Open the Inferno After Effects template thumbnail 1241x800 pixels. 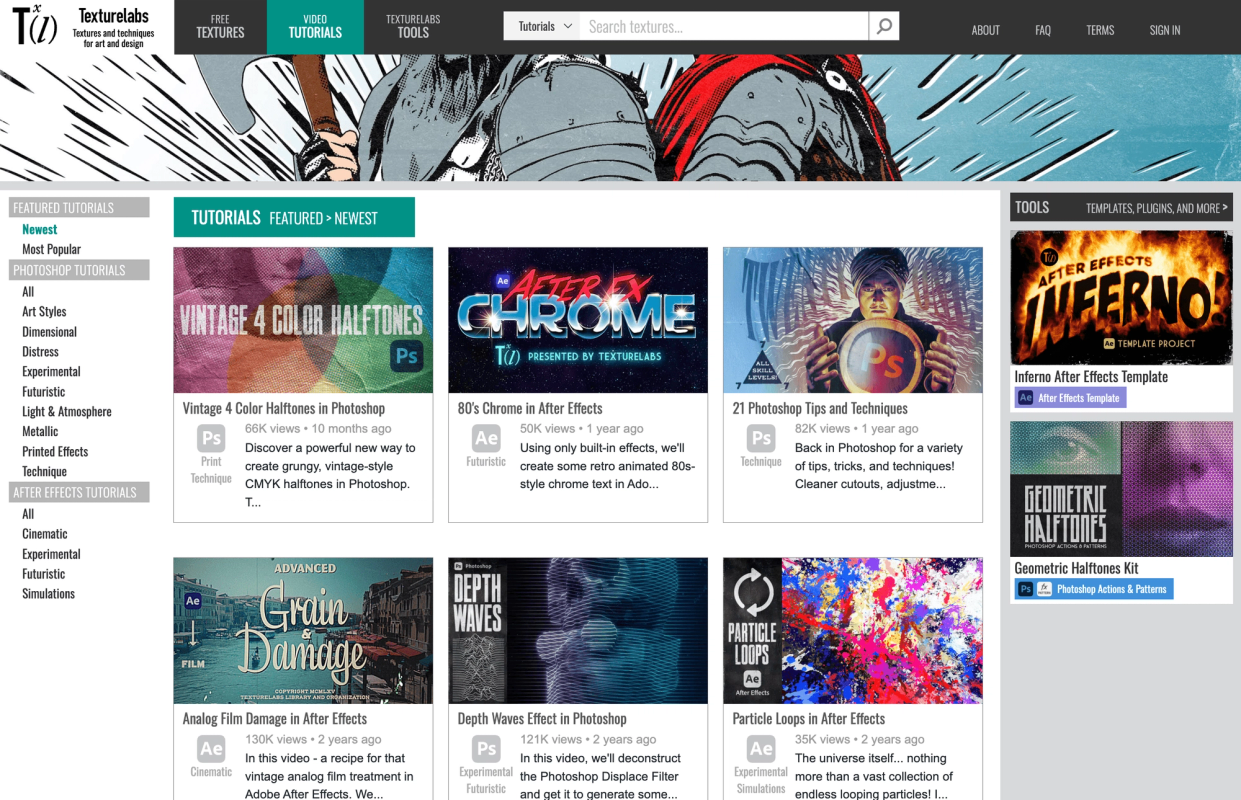1121,297
